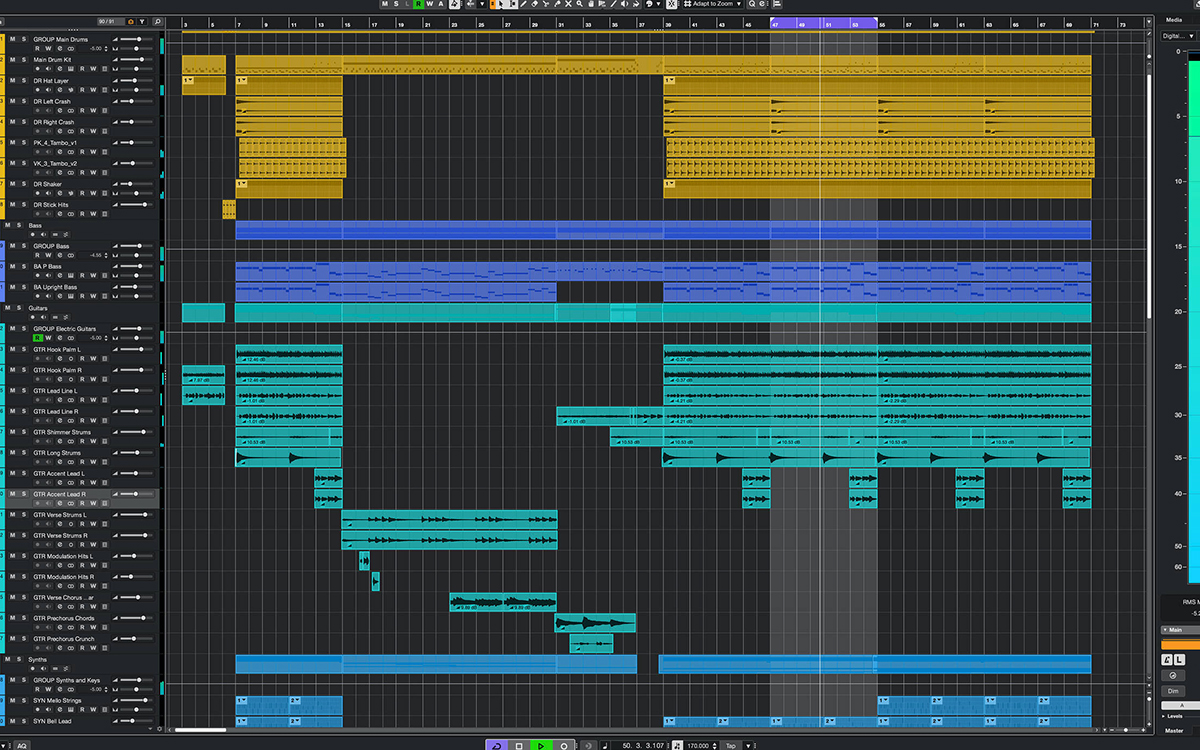Solo the BA P Bass track
Image resolution: width=1200 pixels, height=750 pixels.
24,267
